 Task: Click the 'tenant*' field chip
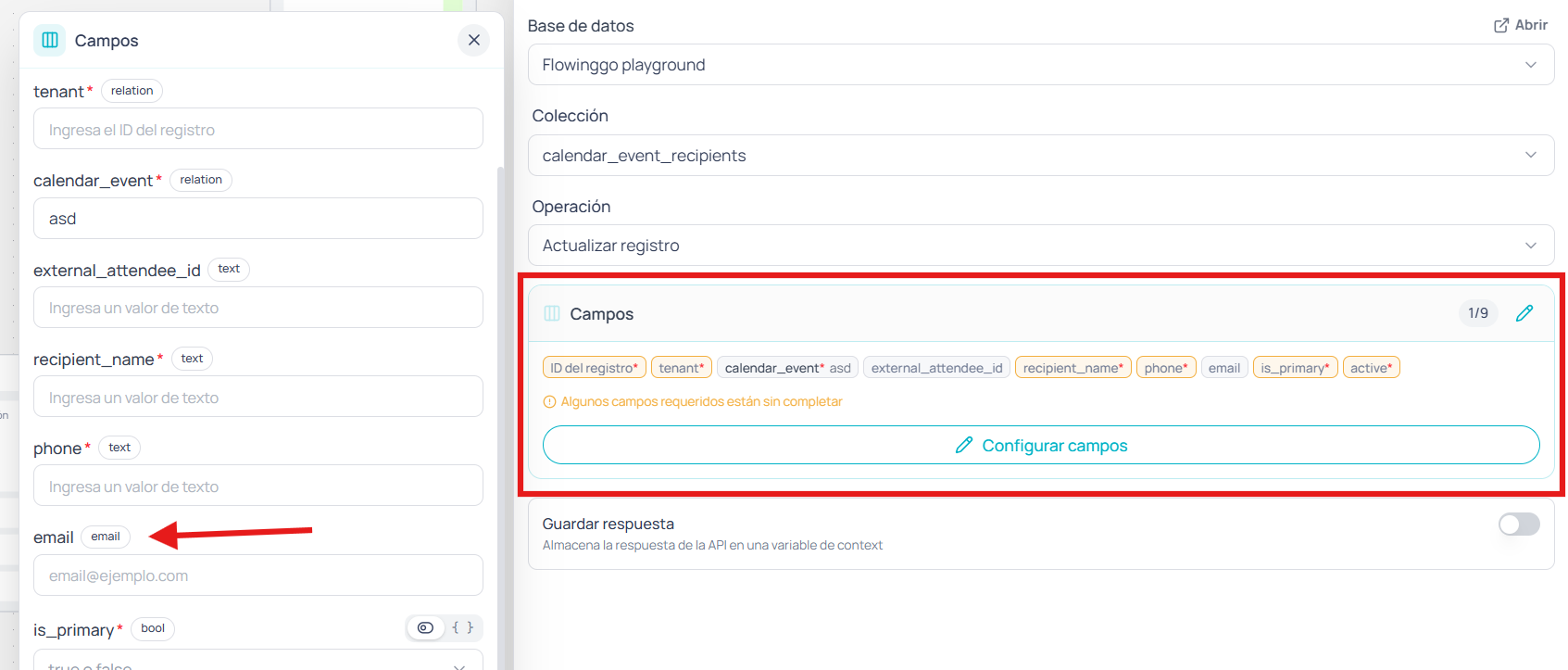682,368
